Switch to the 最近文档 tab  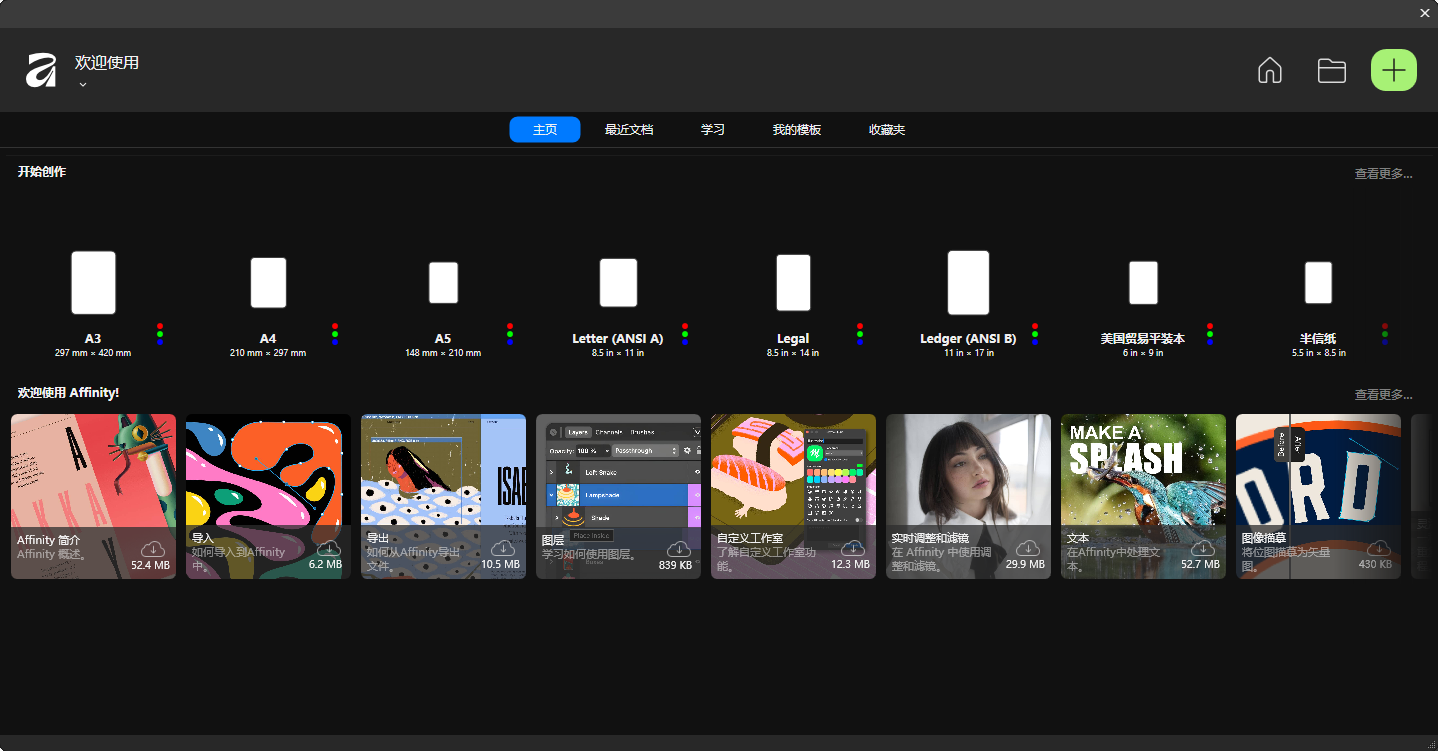(x=629, y=130)
